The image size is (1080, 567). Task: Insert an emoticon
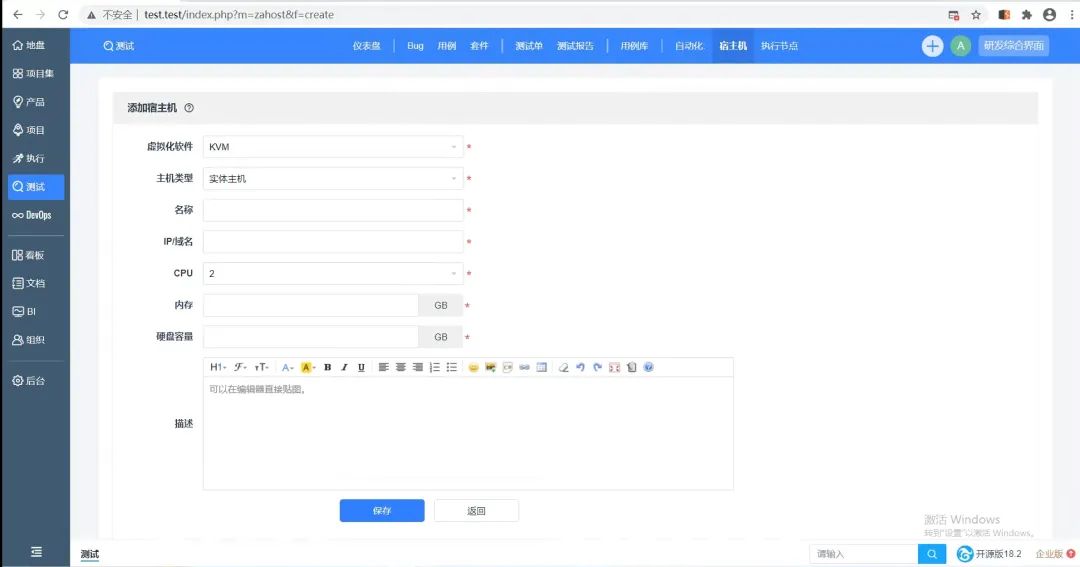pos(473,367)
